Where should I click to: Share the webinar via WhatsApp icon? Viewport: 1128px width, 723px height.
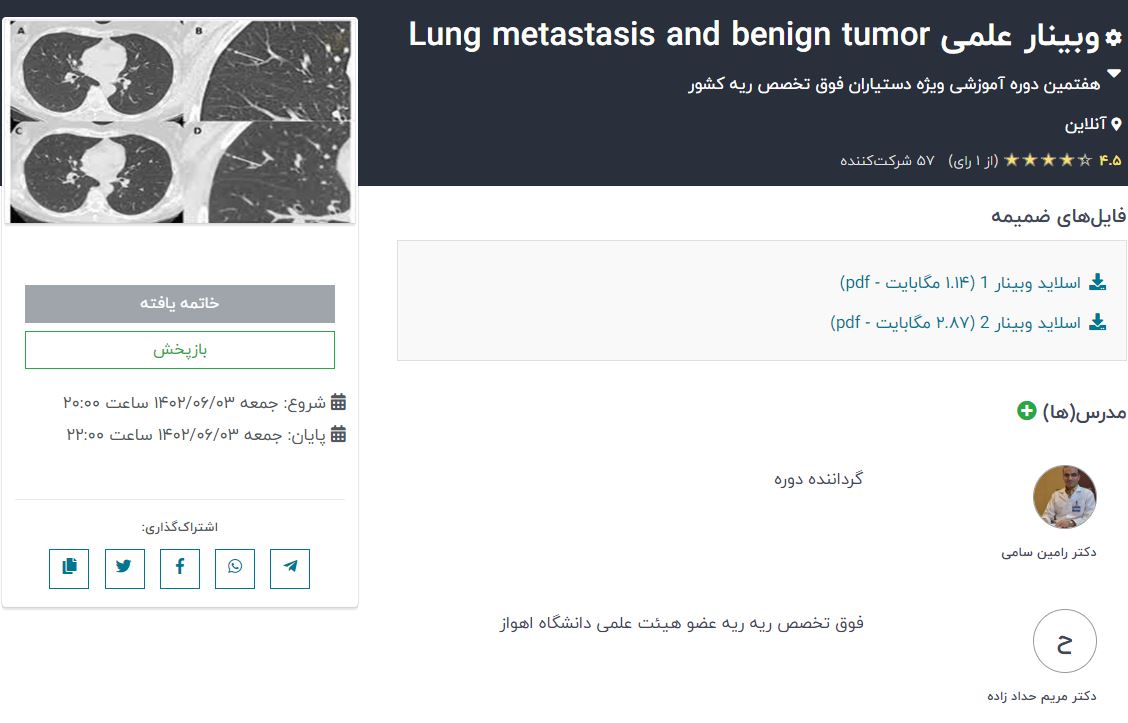[235, 568]
